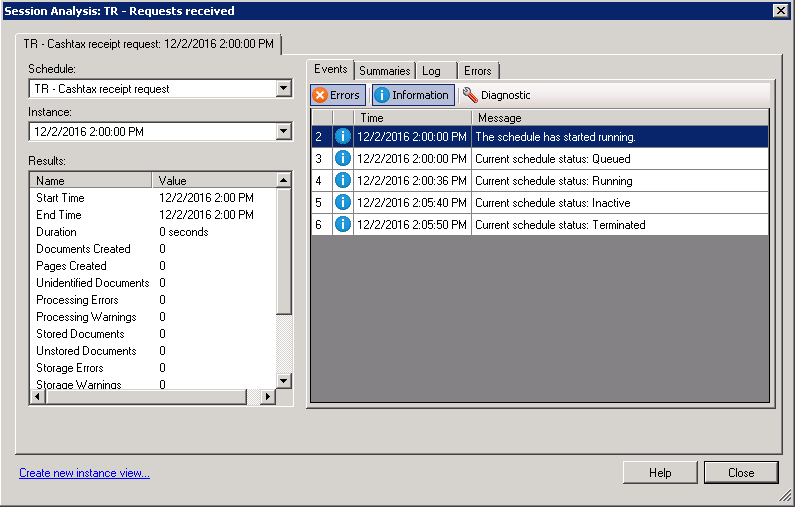This screenshot has height=510, width=798.
Task: Open the Schedule dropdown
Action: [x=284, y=89]
